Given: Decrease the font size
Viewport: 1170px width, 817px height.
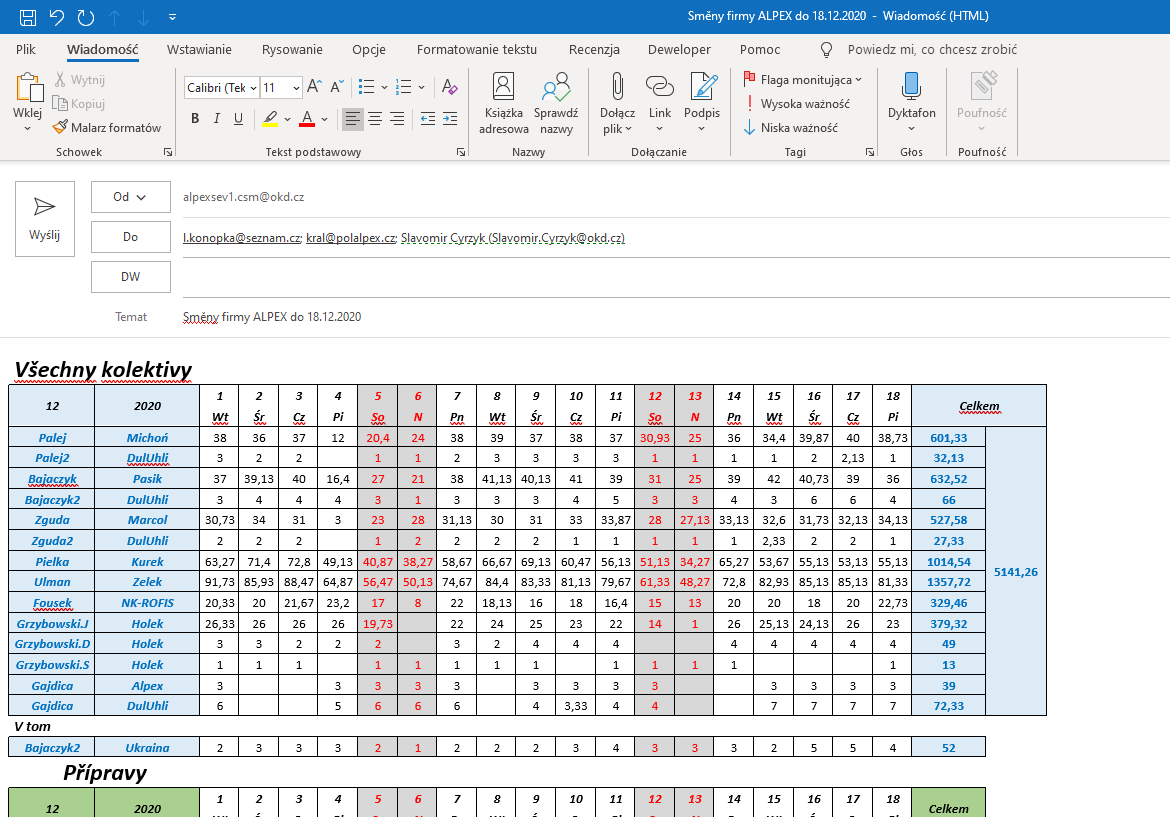Looking at the screenshot, I should (337, 87).
